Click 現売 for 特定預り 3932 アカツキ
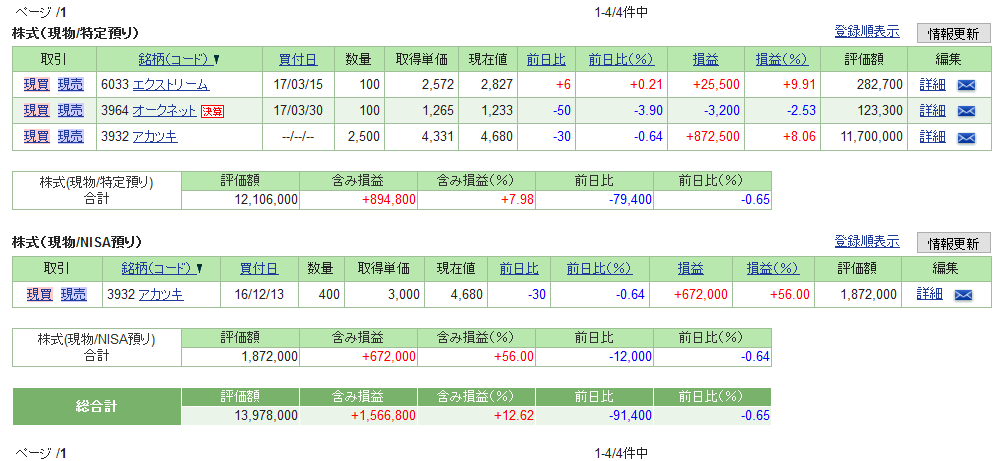 (x=70, y=137)
